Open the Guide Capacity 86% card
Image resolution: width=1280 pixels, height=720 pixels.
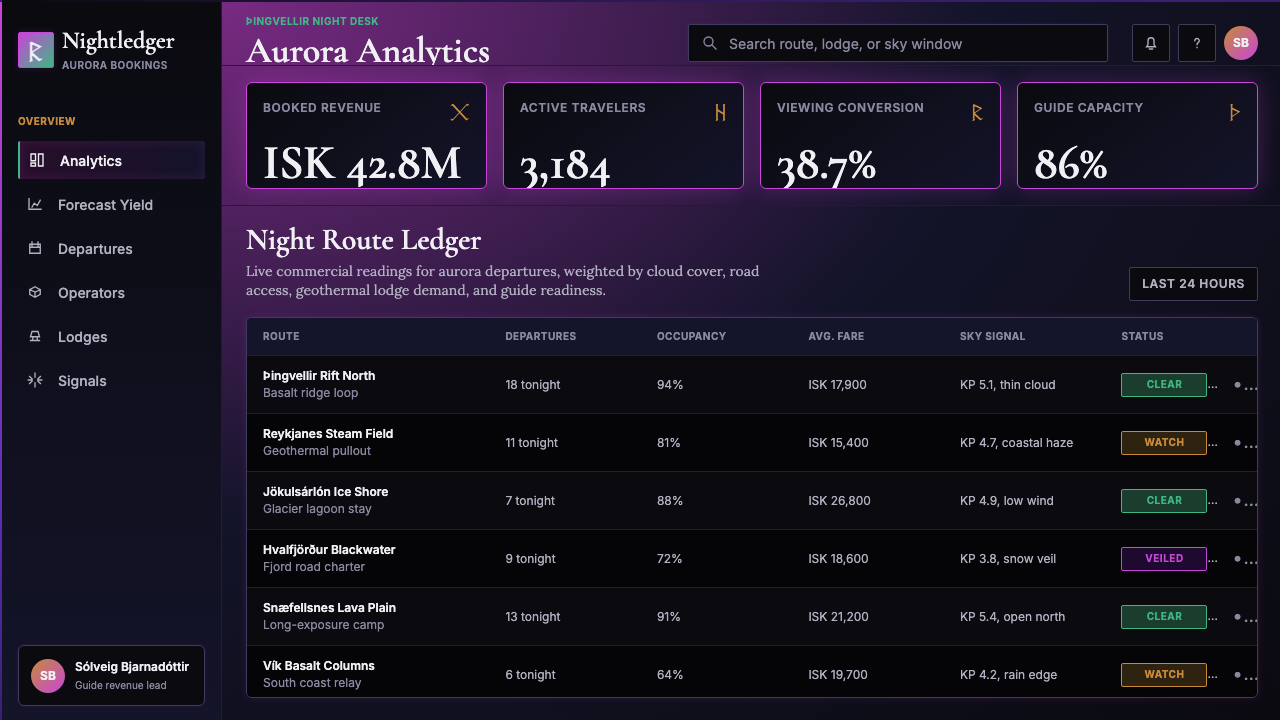(x=1137, y=135)
